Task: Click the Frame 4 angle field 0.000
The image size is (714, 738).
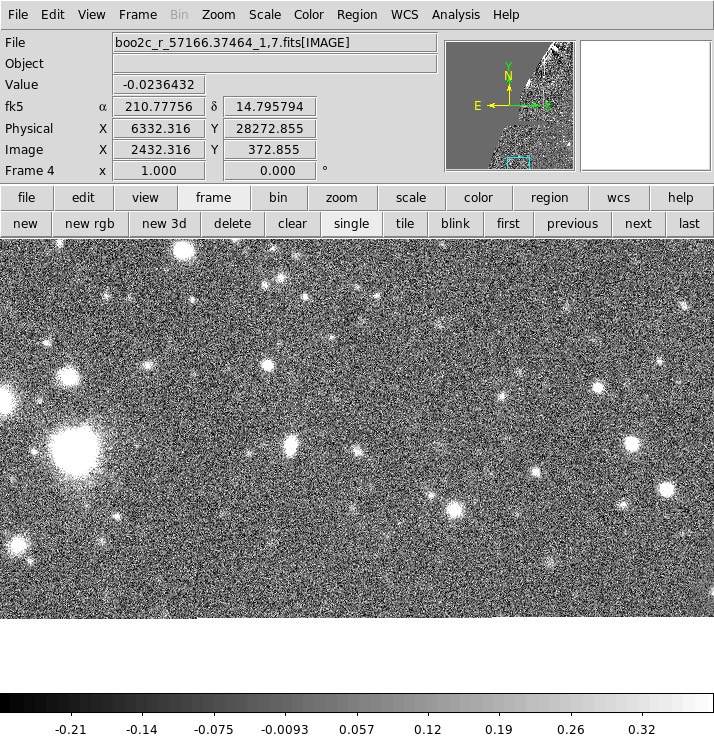Action: point(270,171)
